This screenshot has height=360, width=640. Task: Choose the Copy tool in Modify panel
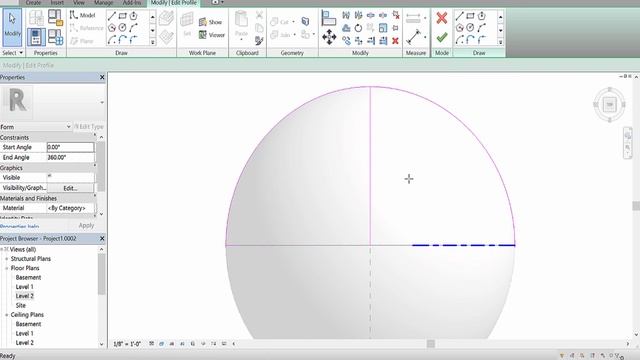(346, 40)
